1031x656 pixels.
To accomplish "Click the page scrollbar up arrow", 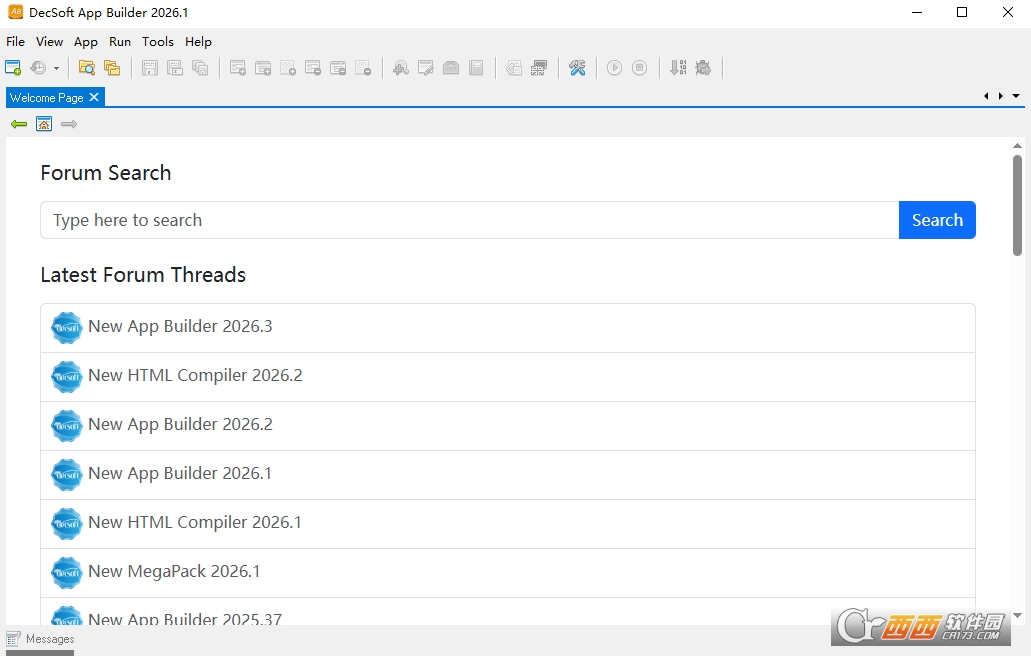I will pyautogui.click(x=1017, y=145).
